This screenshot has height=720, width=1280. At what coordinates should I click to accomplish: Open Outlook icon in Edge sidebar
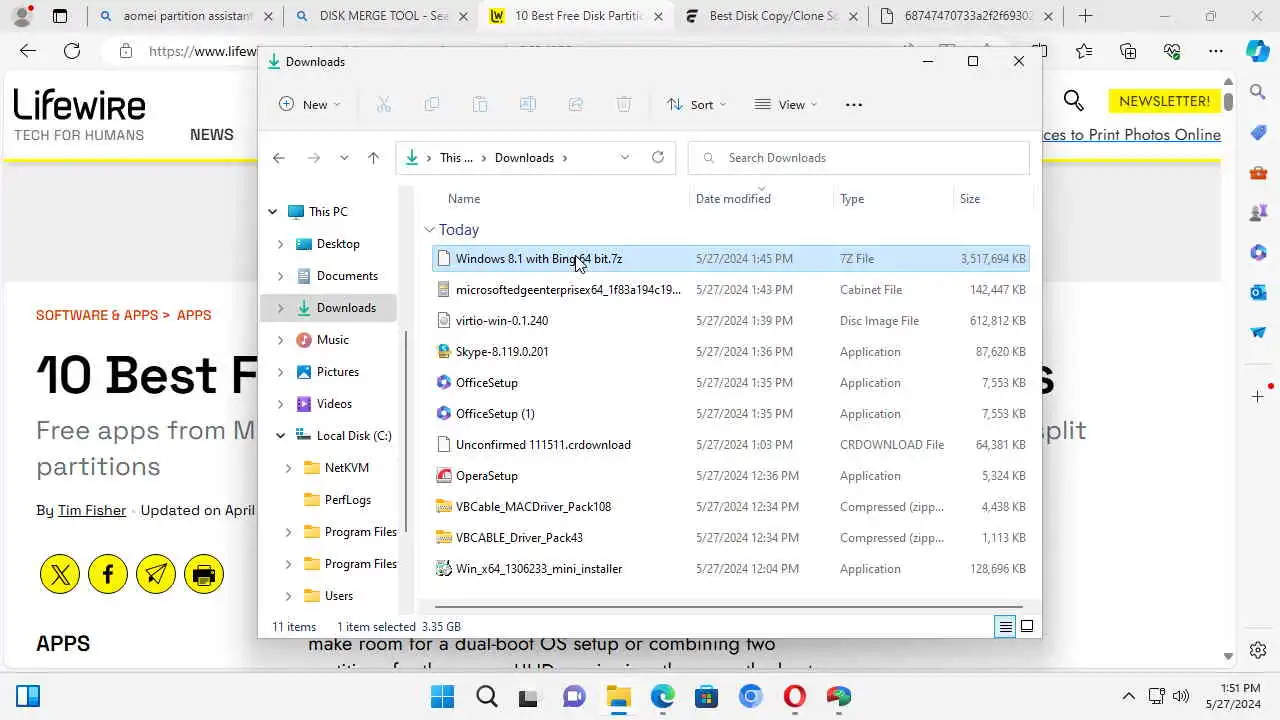1258,292
